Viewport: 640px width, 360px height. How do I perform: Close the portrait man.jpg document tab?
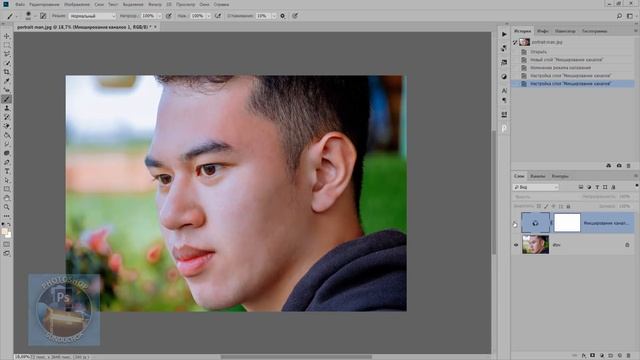pos(155,27)
